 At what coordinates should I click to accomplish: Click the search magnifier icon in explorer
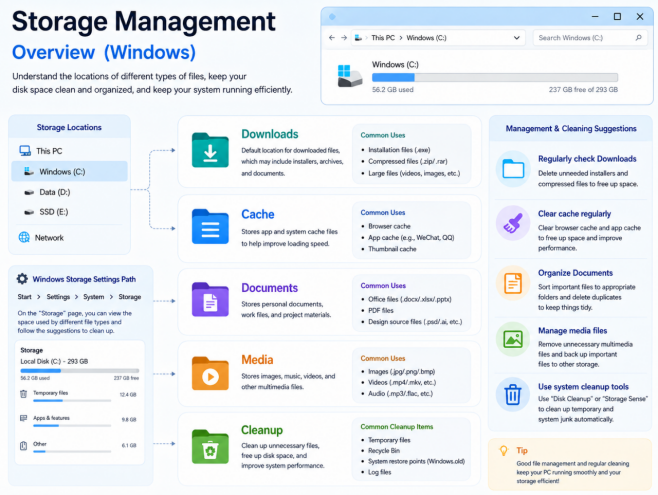(639, 38)
